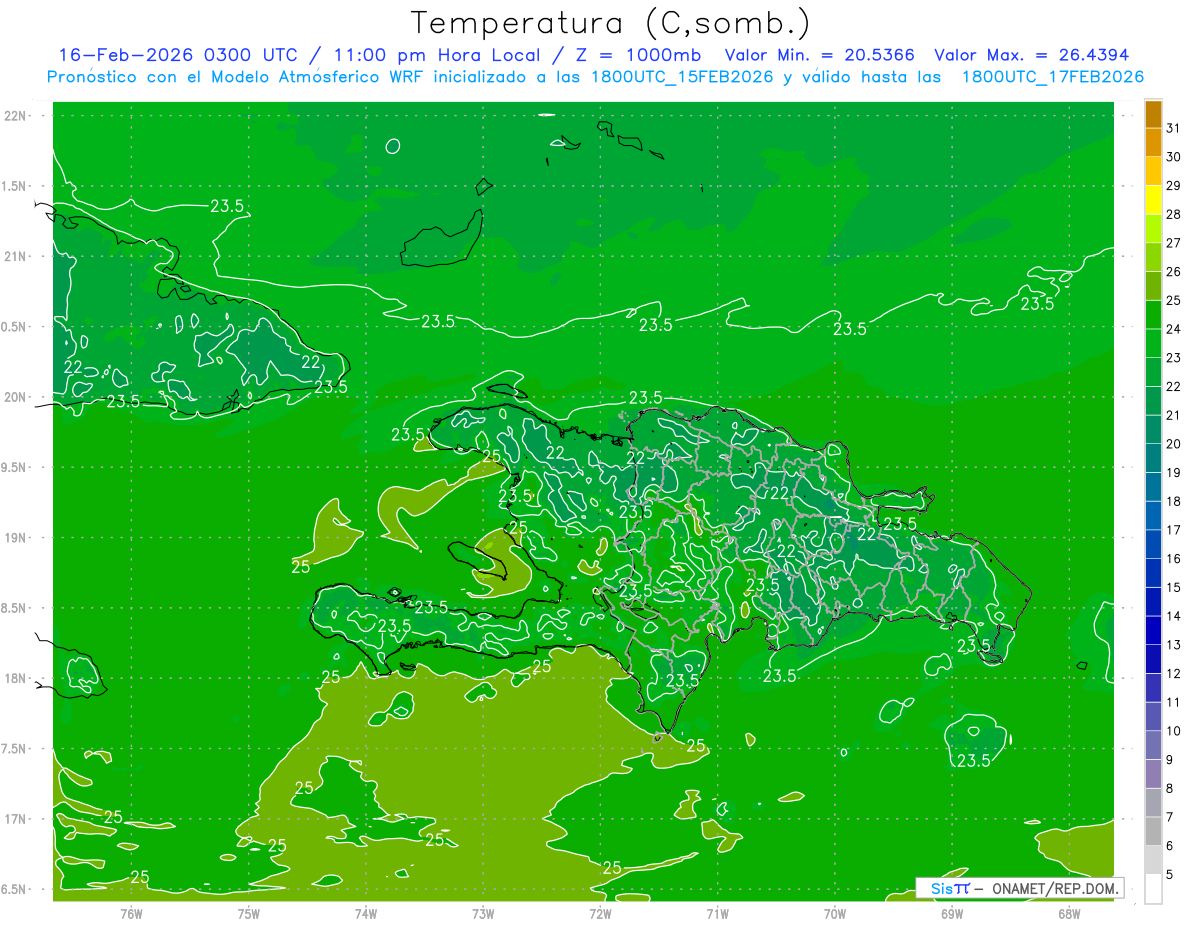The height and width of the screenshot is (927, 1200).
Task: Click the legend value 27
Action: pos(1173,243)
